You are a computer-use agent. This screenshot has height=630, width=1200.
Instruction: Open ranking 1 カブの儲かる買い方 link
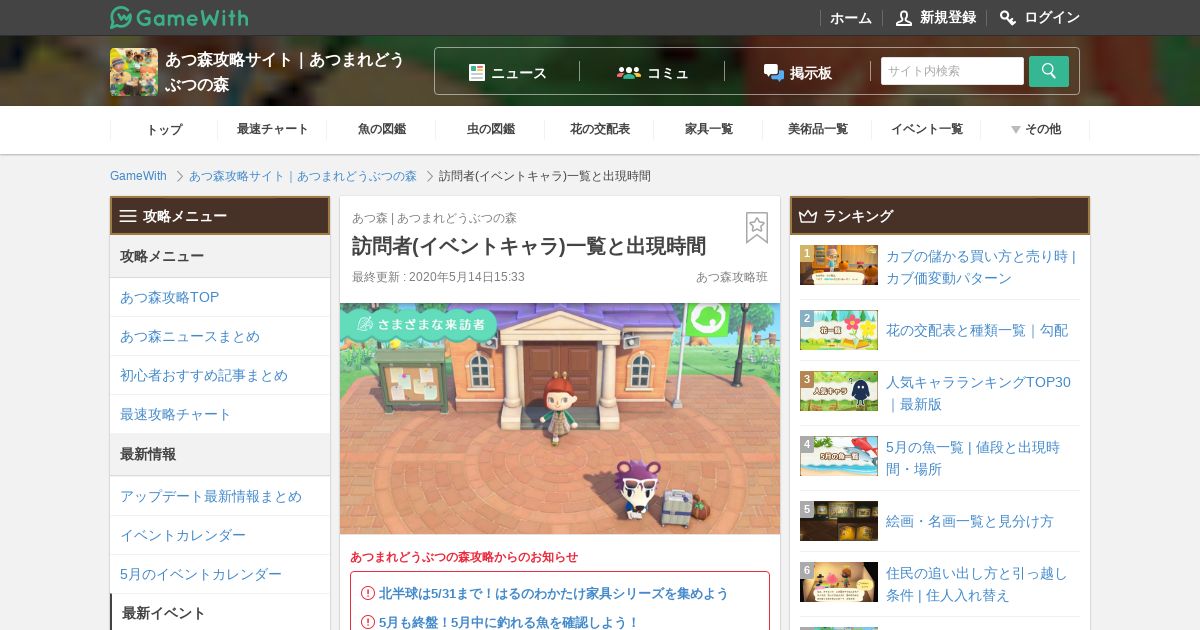click(981, 267)
